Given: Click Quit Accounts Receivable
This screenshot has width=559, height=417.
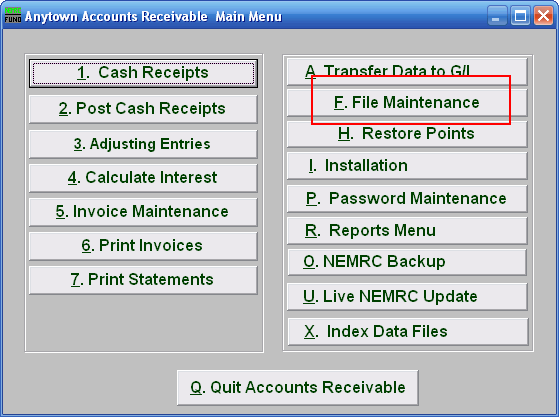Looking at the screenshot, I should tap(298, 387).
